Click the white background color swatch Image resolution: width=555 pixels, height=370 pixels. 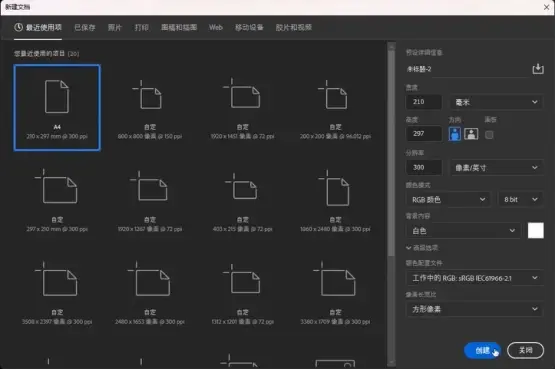pyautogui.click(x=536, y=230)
